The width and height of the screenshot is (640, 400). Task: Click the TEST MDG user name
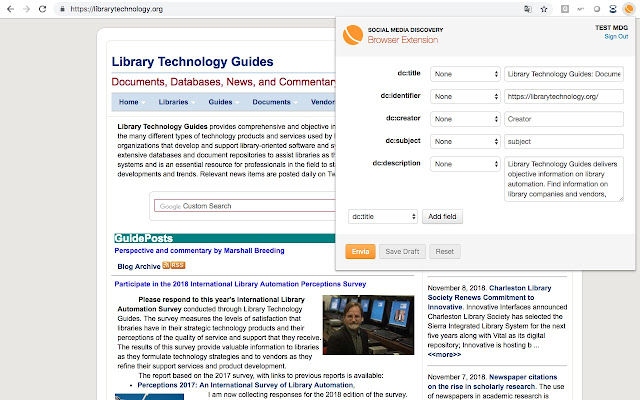(611, 27)
